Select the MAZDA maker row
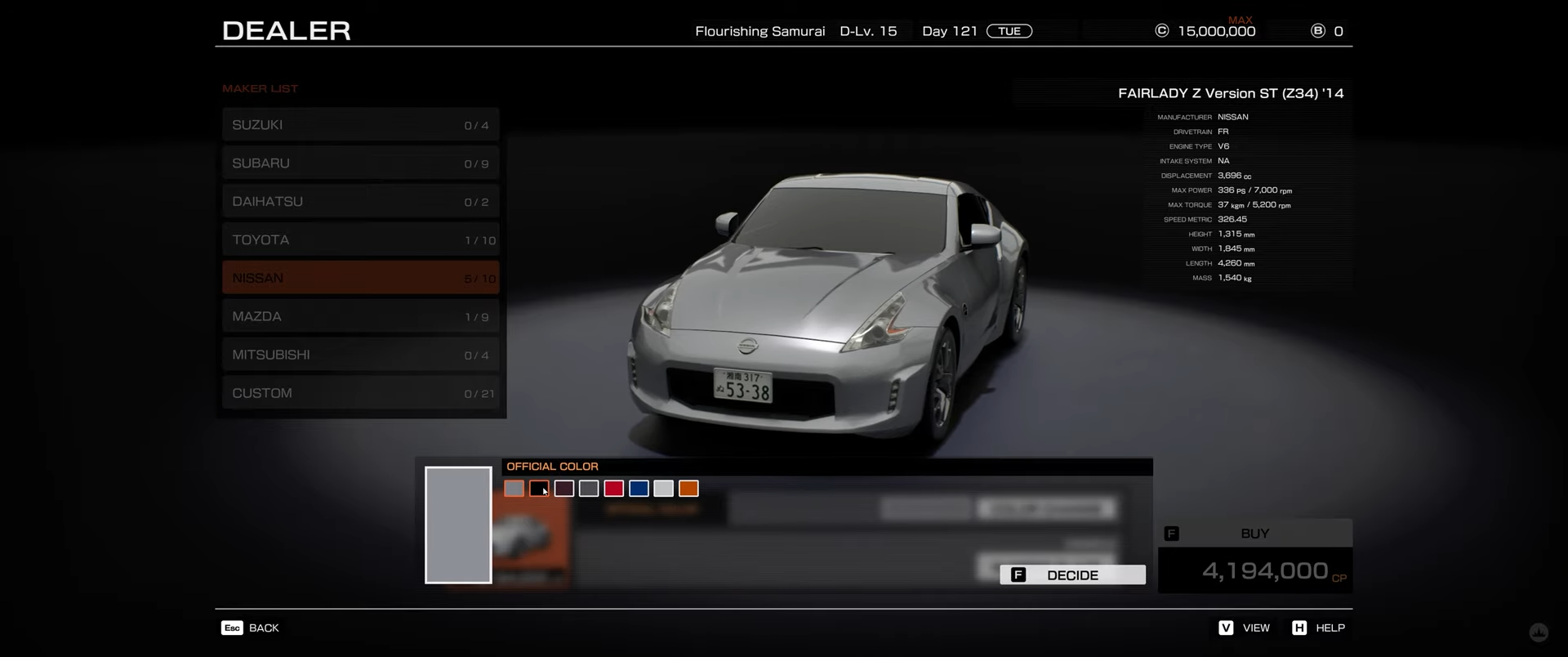This screenshot has height=657, width=1568. pyautogui.click(x=360, y=316)
